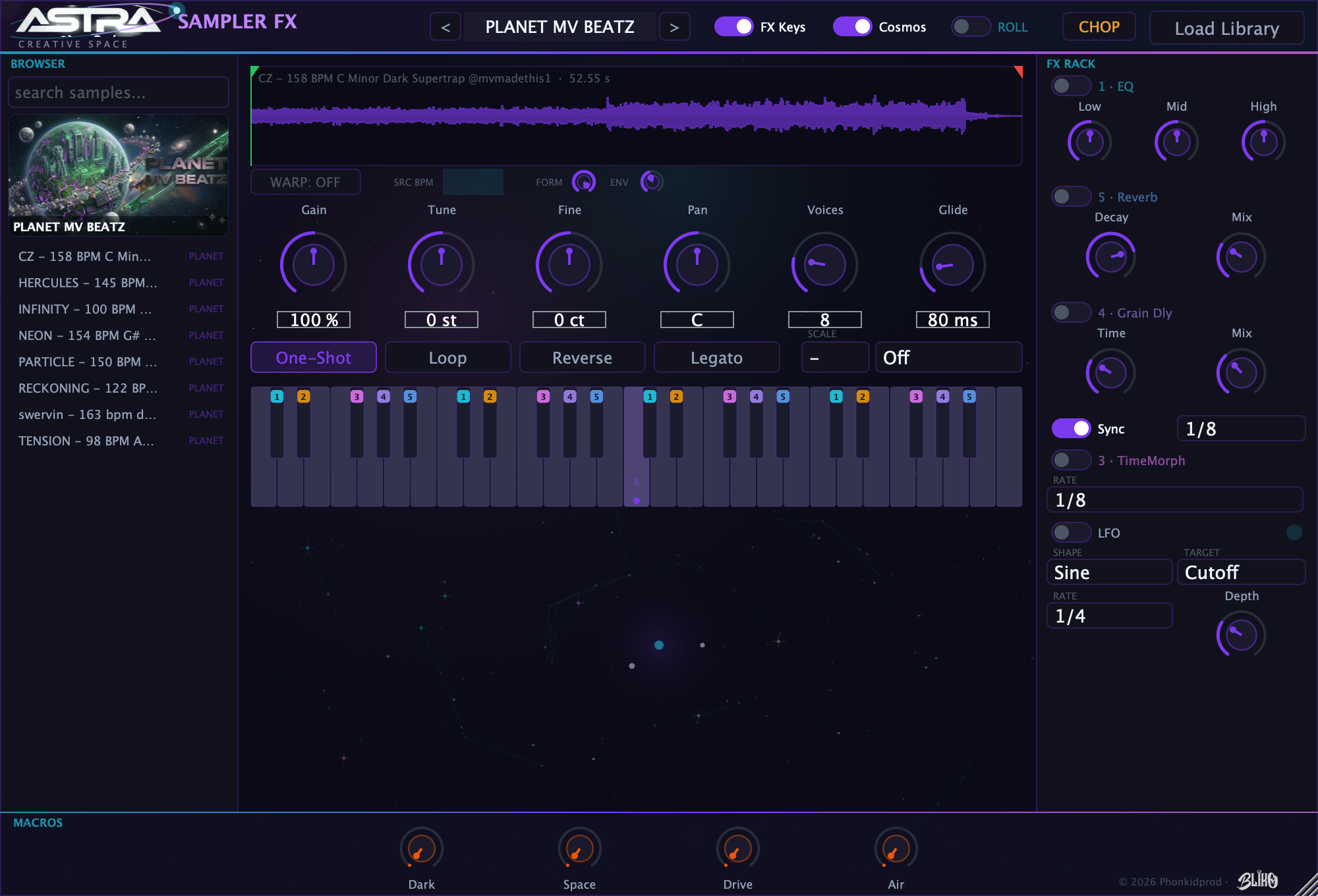Screen dimensions: 1318x896
Task: Select Loop playback mode
Action: tap(448, 357)
